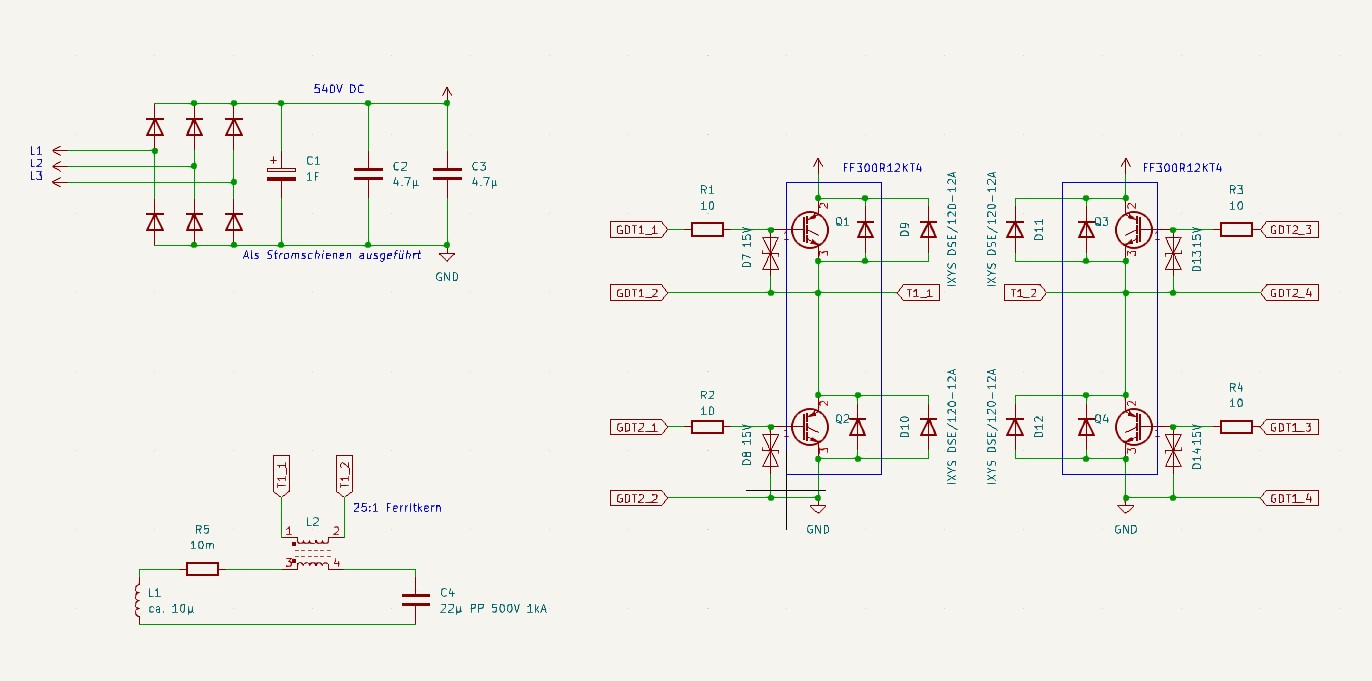Click the GND symbol below capacitor C3
The width and height of the screenshot is (1372, 681).
pos(447,257)
